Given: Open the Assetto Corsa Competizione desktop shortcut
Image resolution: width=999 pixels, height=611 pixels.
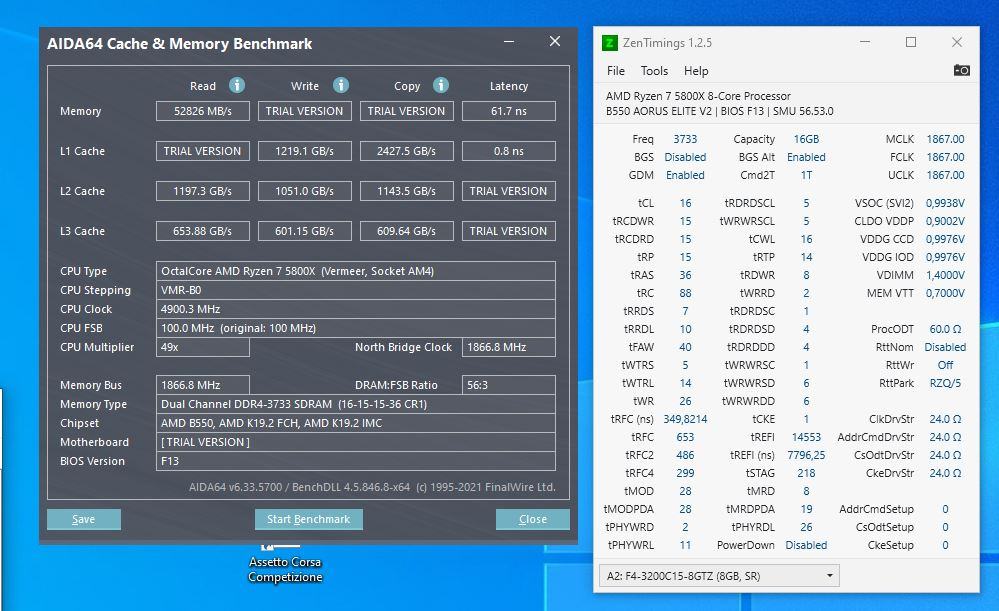Looking at the screenshot, I should 285,564.
